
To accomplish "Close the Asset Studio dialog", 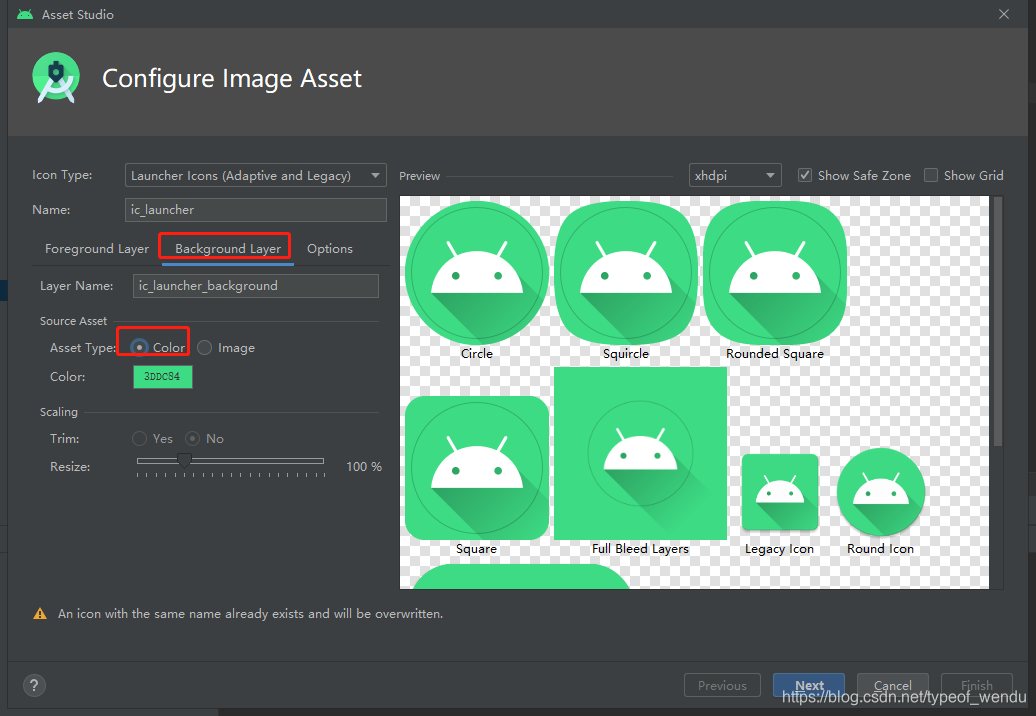I will 1004,14.
